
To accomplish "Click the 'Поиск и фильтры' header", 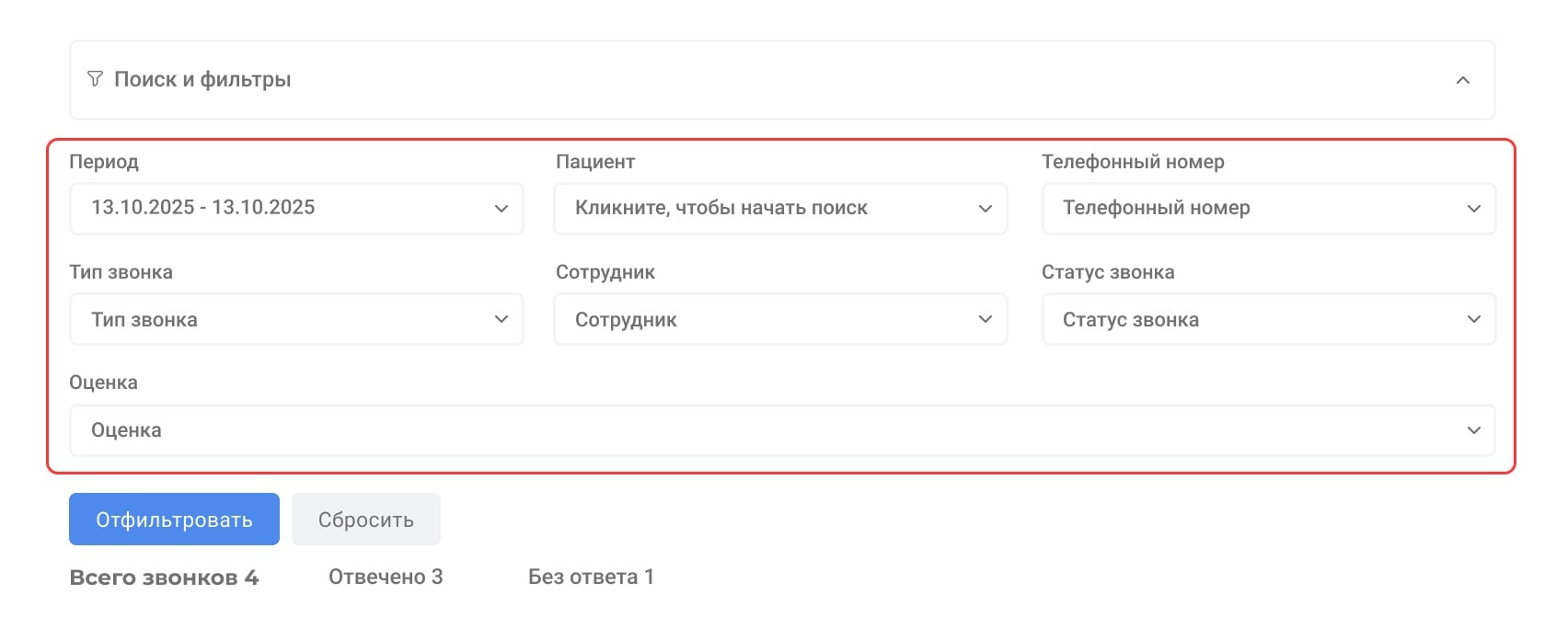I will click(202, 80).
